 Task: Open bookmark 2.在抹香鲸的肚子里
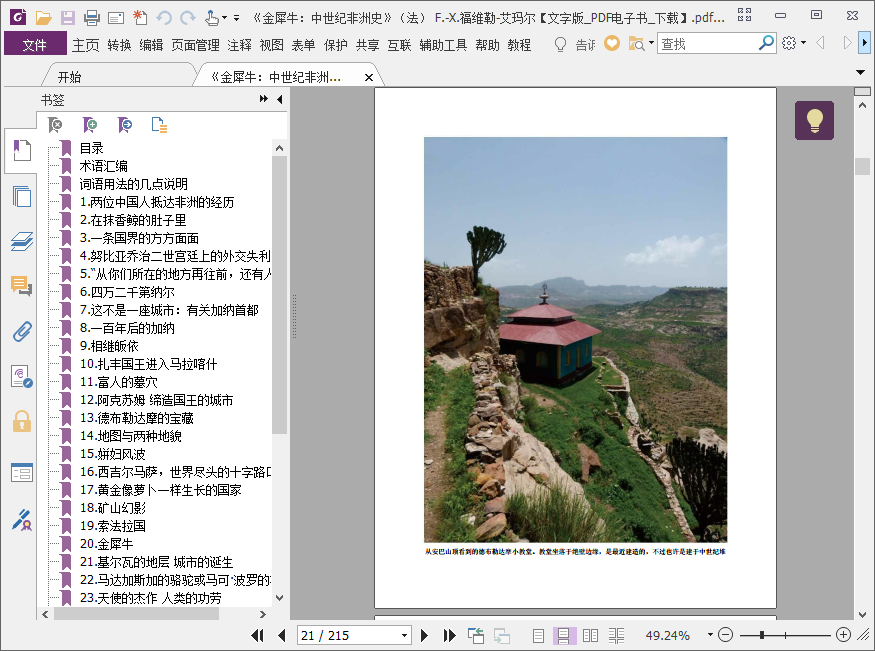[133, 220]
